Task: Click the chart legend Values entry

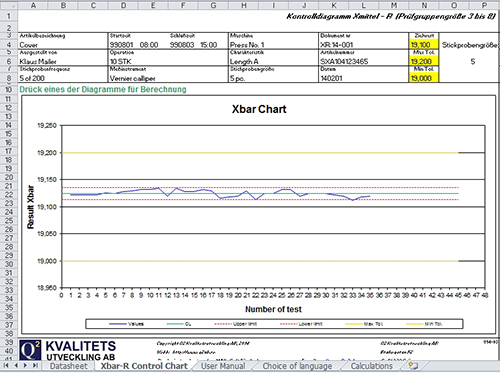Action: point(127,324)
